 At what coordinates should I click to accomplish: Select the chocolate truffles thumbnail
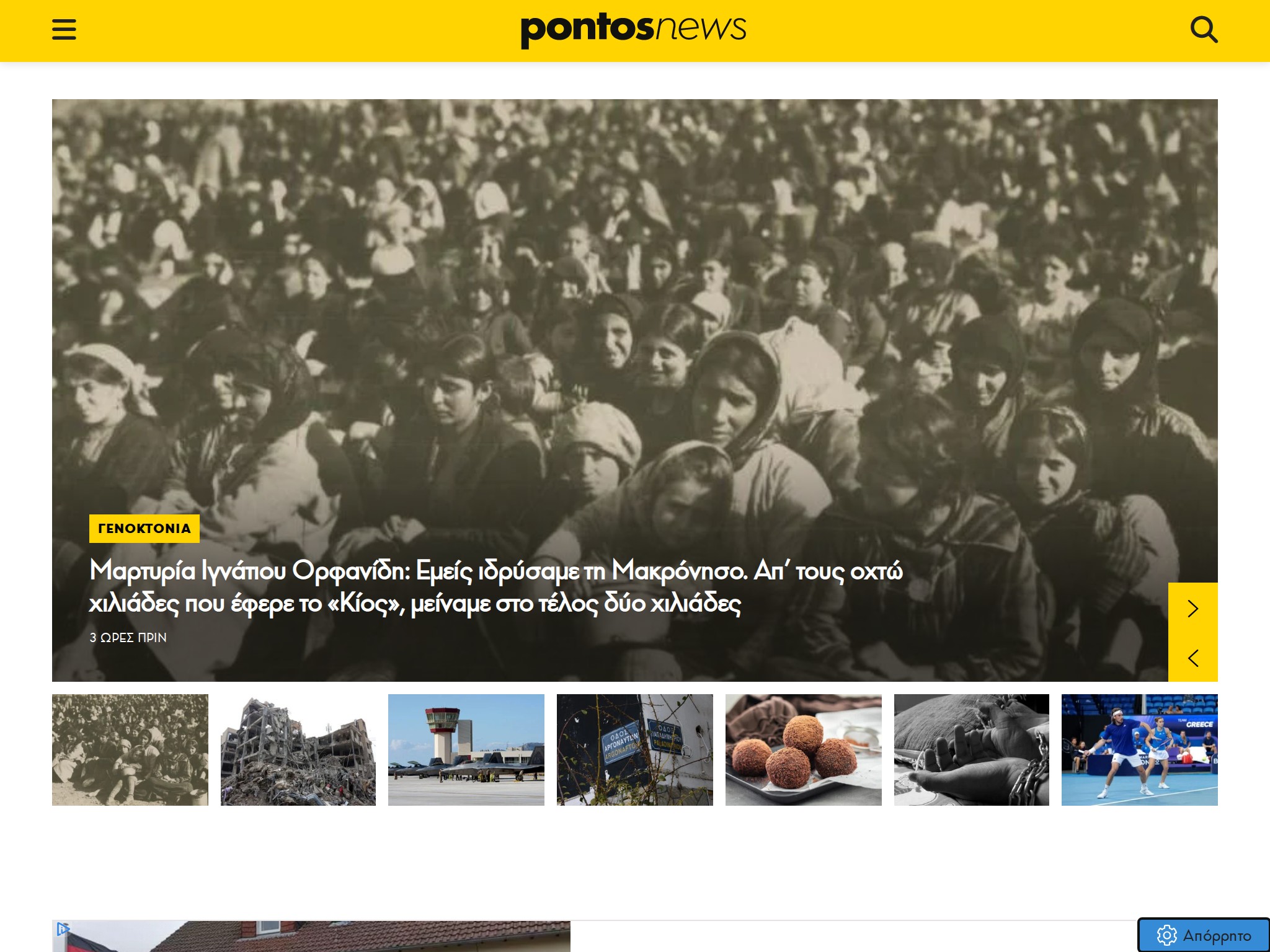tap(804, 750)
